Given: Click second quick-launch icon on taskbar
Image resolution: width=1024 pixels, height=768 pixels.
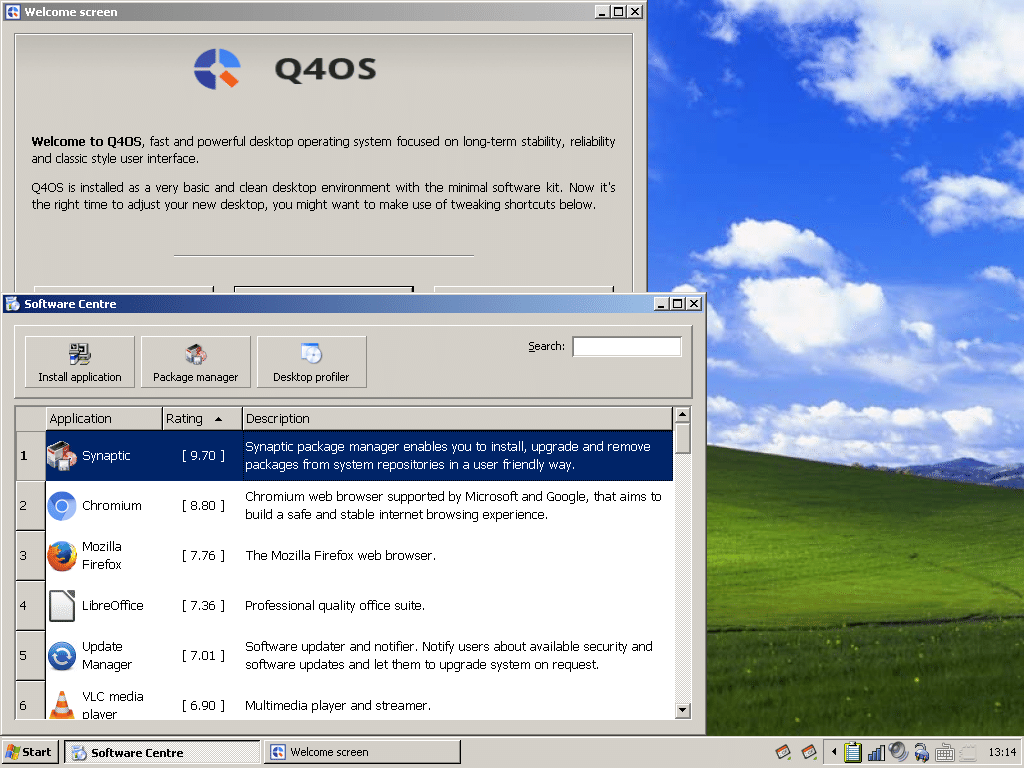Looking at the screenshot, I should click(810, 752).
